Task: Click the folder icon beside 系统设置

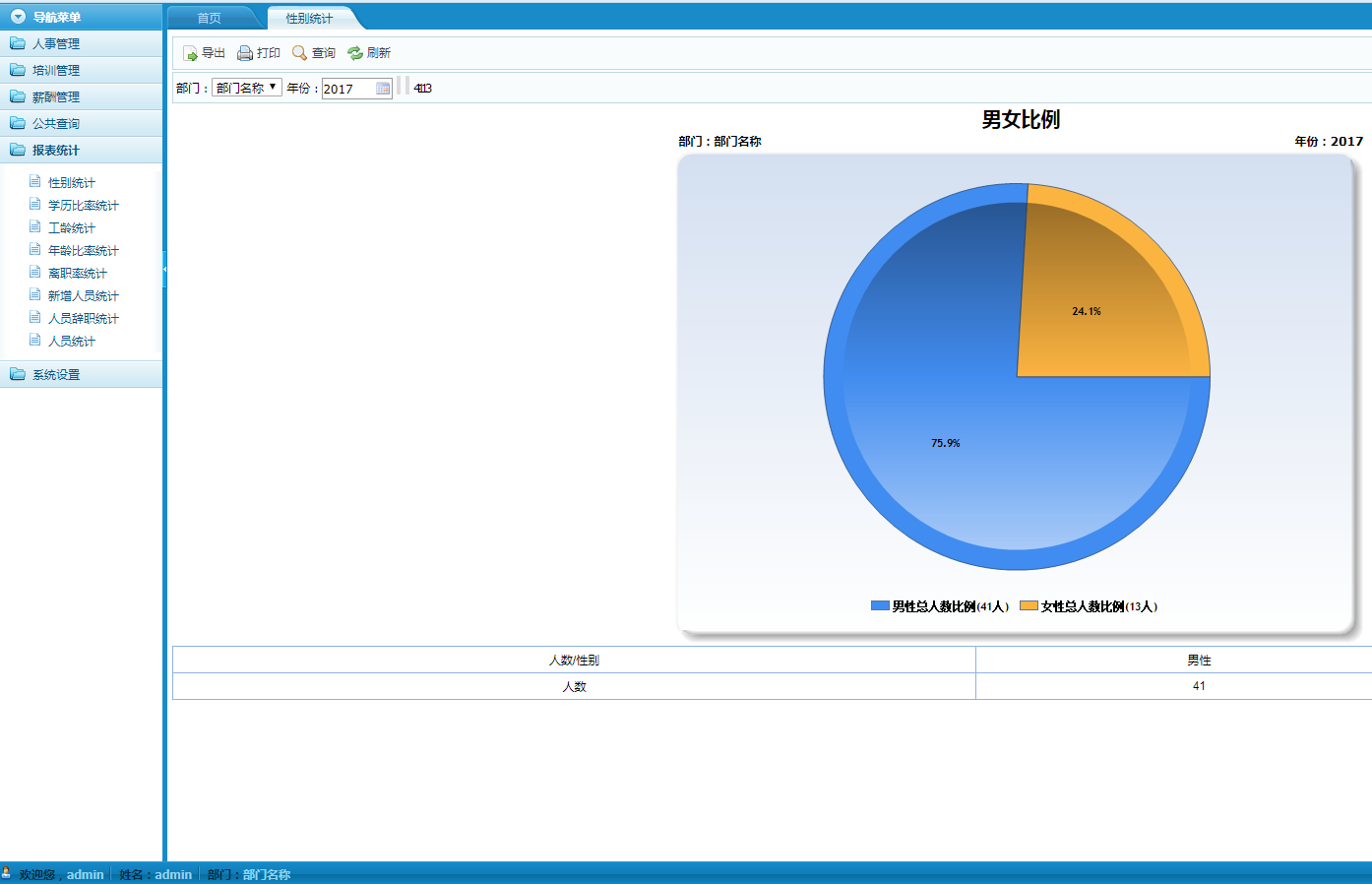Action: pos(18,374)
